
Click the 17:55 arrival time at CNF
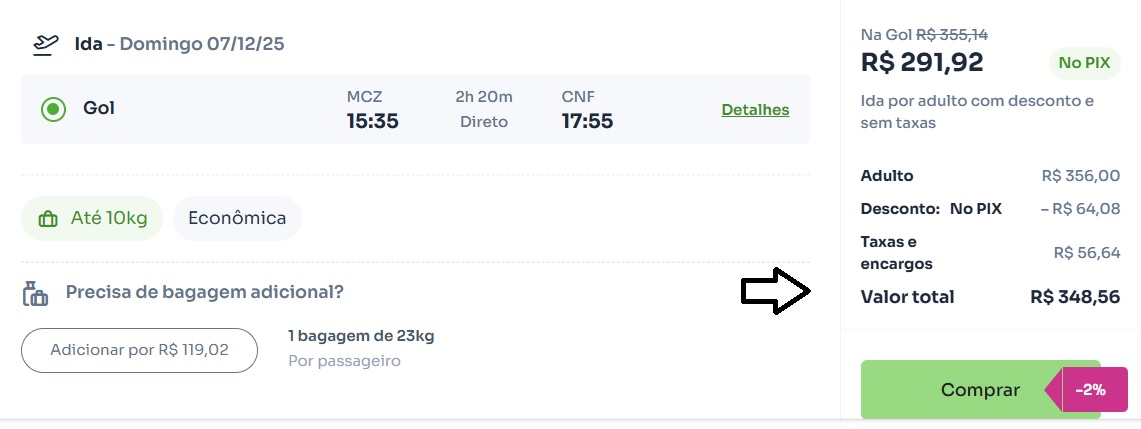point(587,122)
